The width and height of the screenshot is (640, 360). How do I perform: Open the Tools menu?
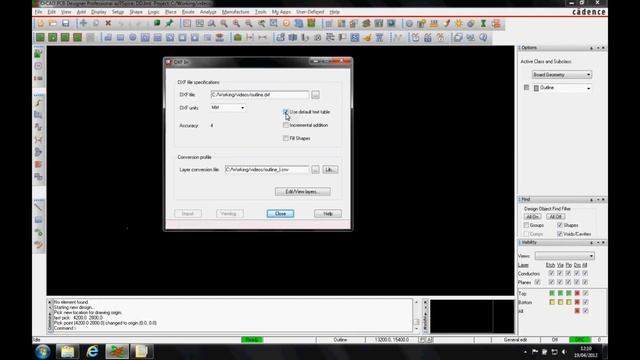(260, 12)
